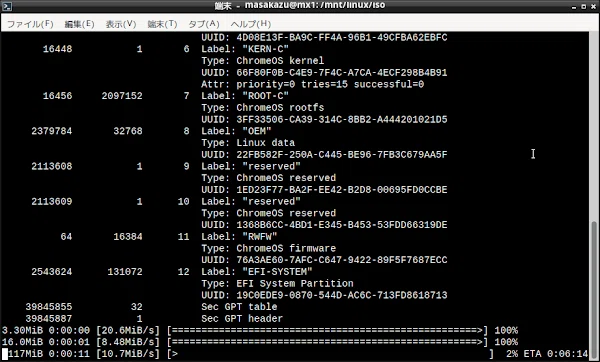Click start sector value 2113608
600x362 pixels.
coord(52,166)
